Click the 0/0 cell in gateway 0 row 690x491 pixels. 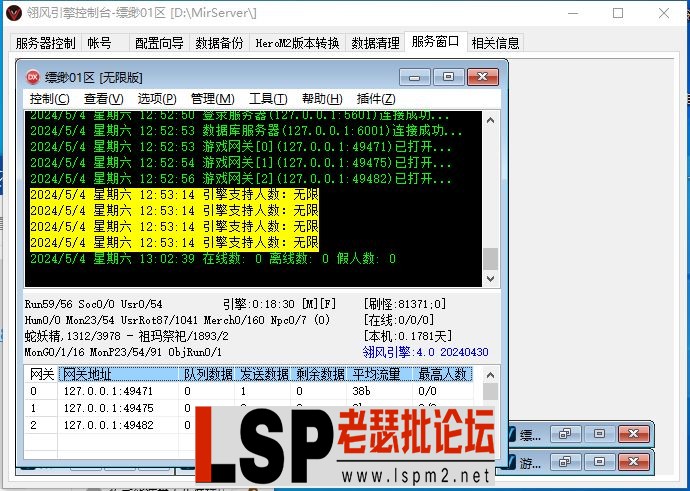point(427,391)
